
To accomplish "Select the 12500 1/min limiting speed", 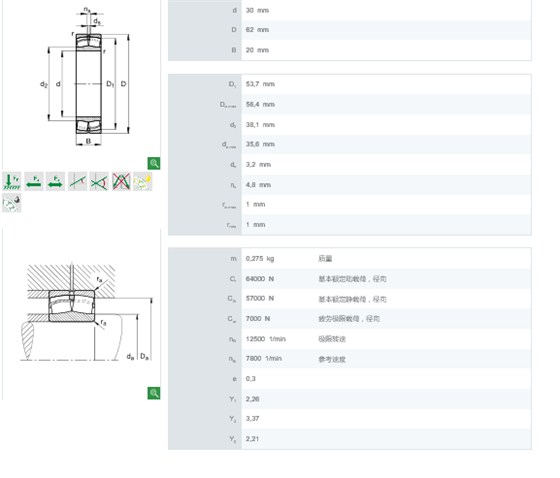I will point(266,339).
